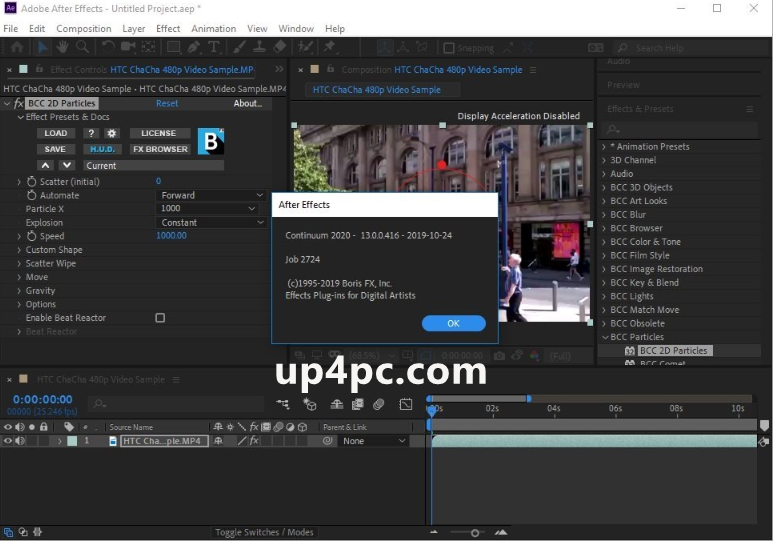
Task: Click the 04s mark on time ruler
Action: click(554, 408)
